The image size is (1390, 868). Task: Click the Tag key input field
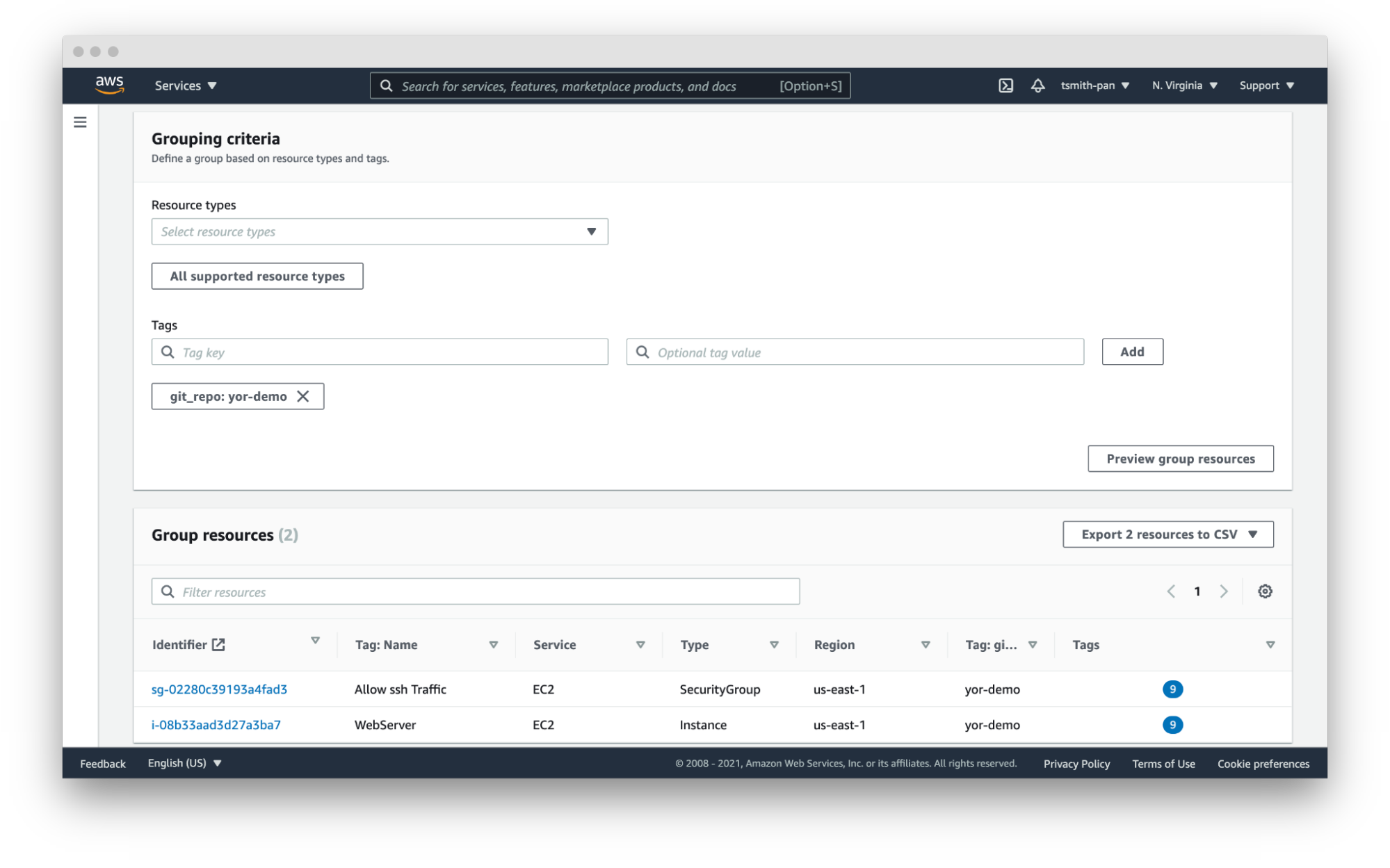(380, 352)
